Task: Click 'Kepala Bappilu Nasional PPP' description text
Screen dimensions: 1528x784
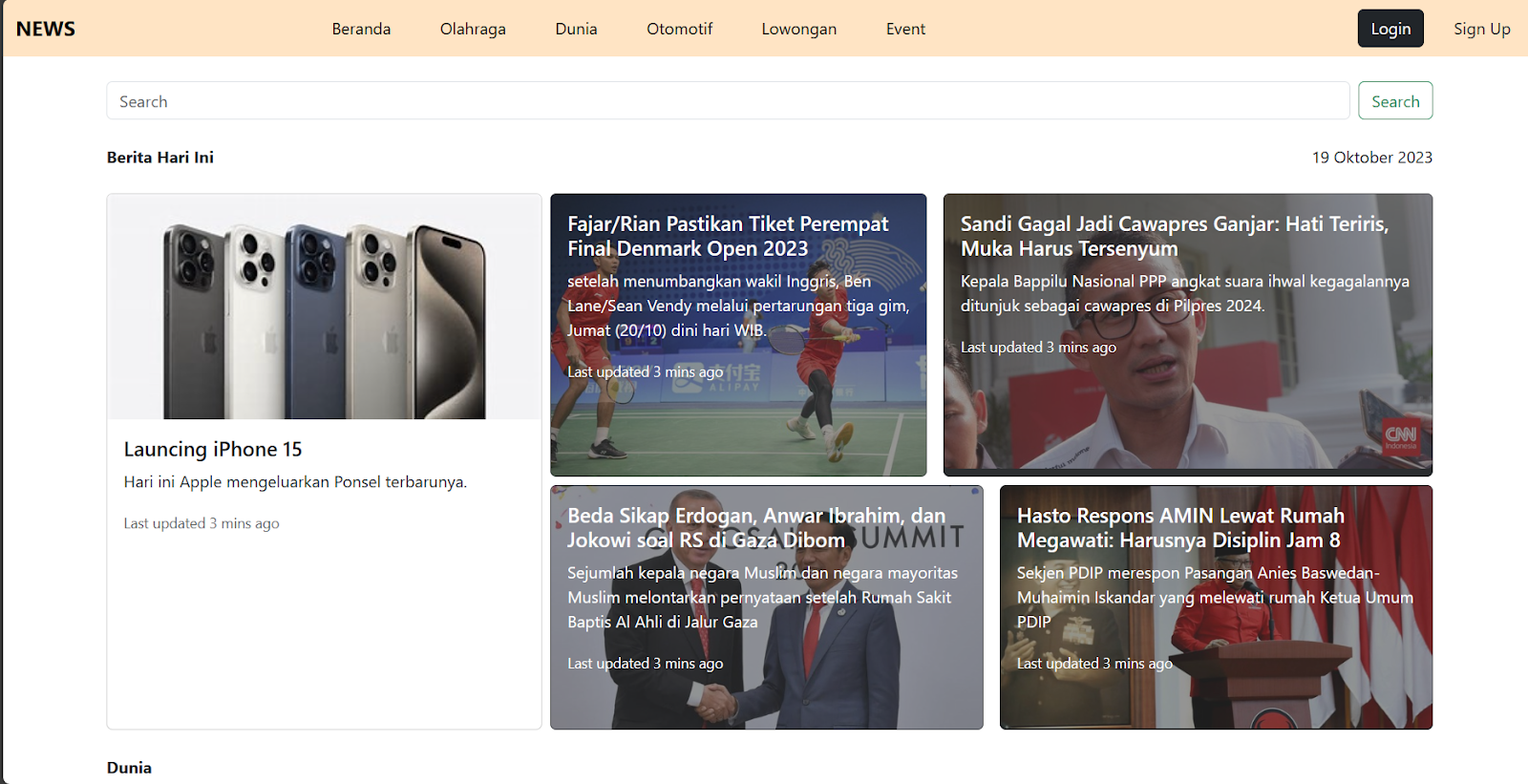Action: [x=1184, y=293]
